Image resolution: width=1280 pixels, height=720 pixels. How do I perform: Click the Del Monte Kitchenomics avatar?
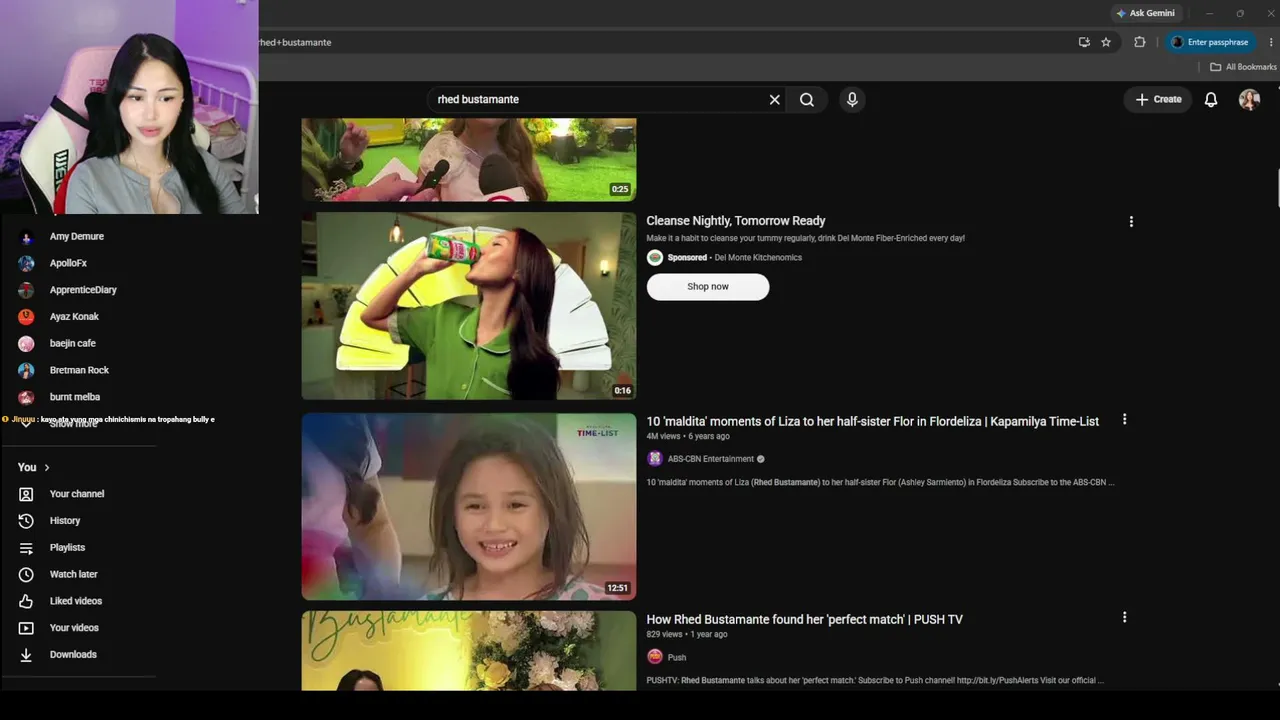[655, 258]
